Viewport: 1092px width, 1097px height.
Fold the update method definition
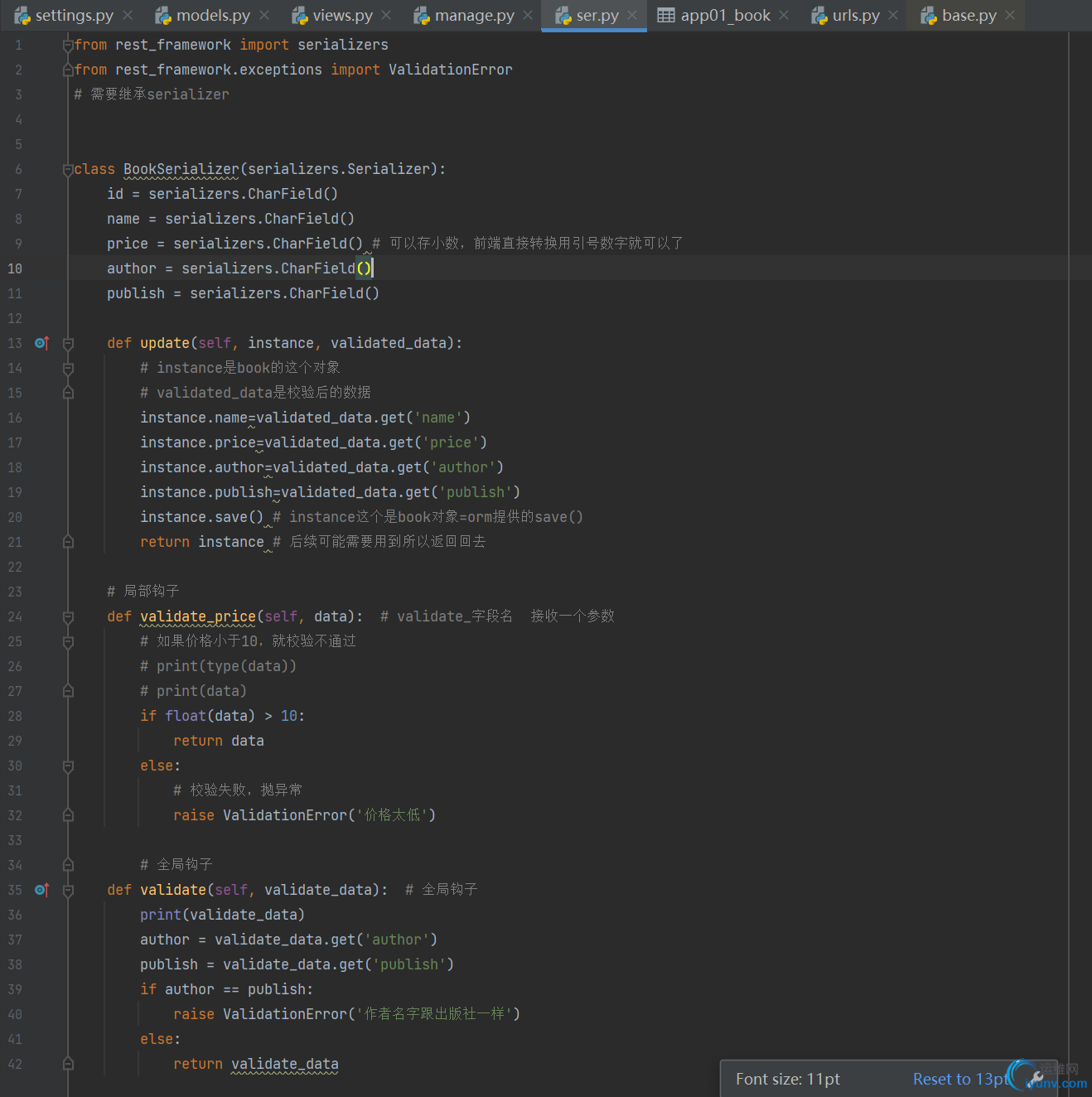point(68,344)
